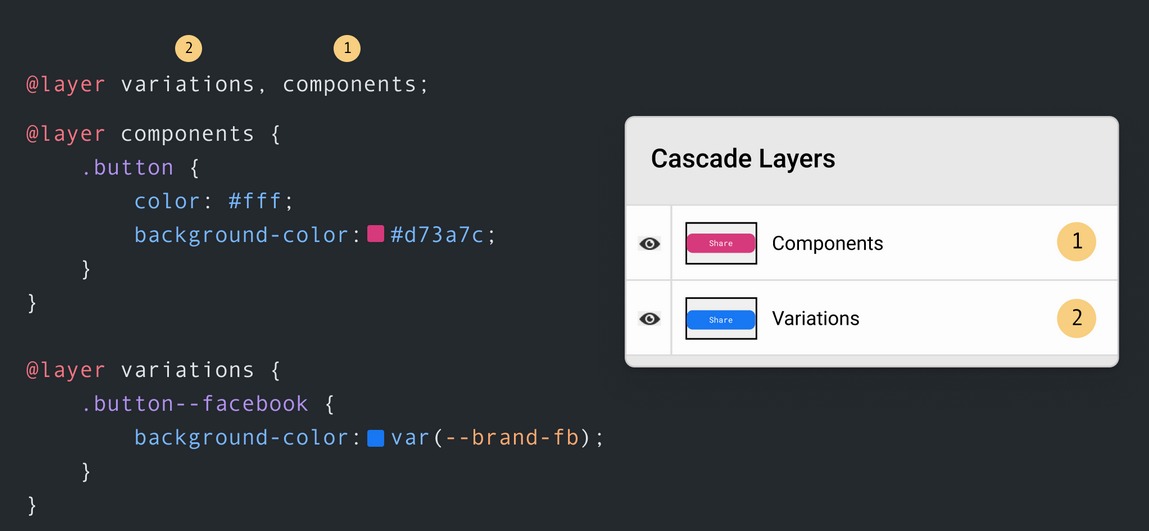Select the Variations layer thumbnail with blue Share
Viewport: 1149px width, 531px height.
(x=720, y=319)
